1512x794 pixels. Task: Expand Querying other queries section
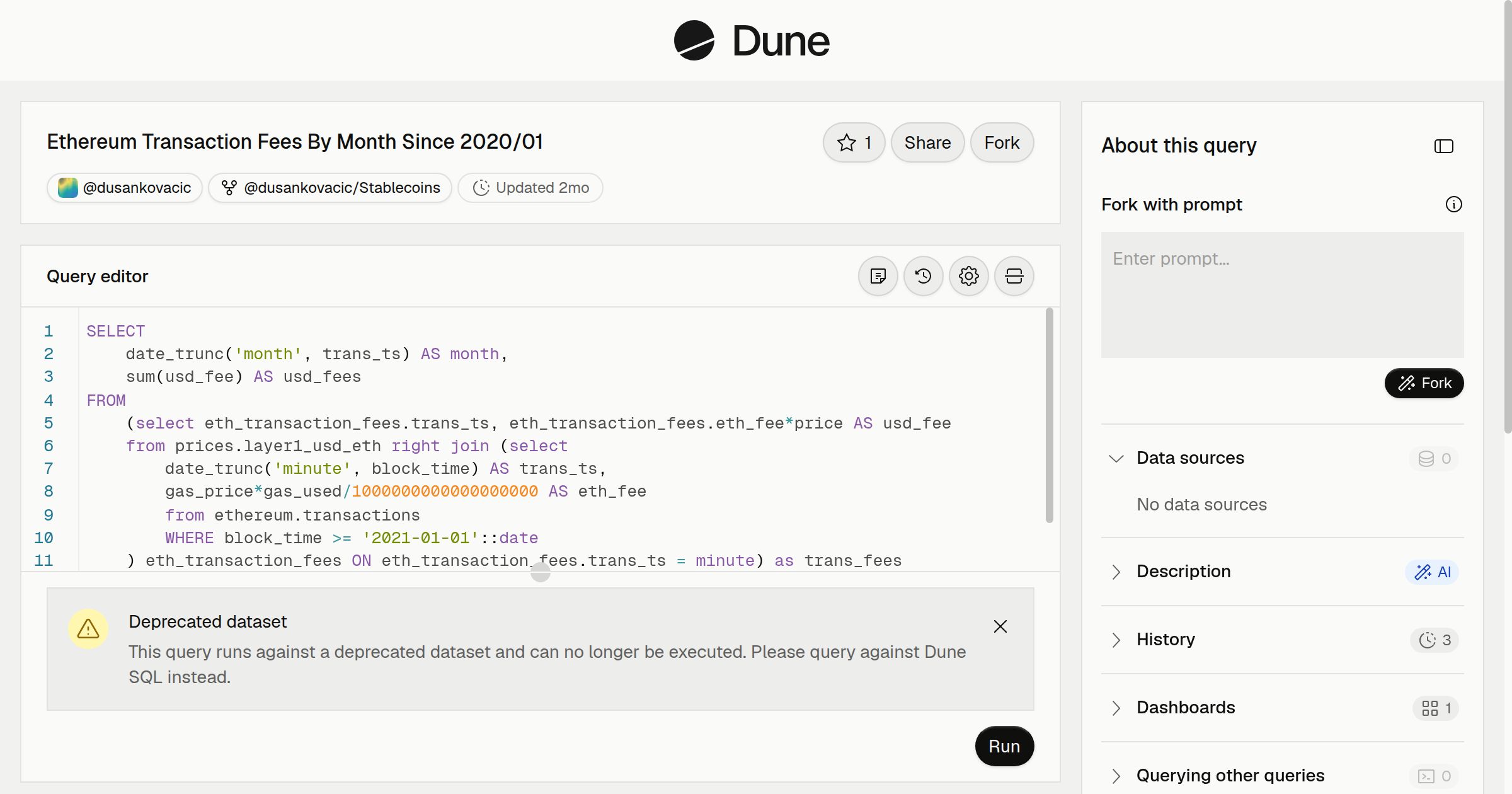coord(1116,776)
